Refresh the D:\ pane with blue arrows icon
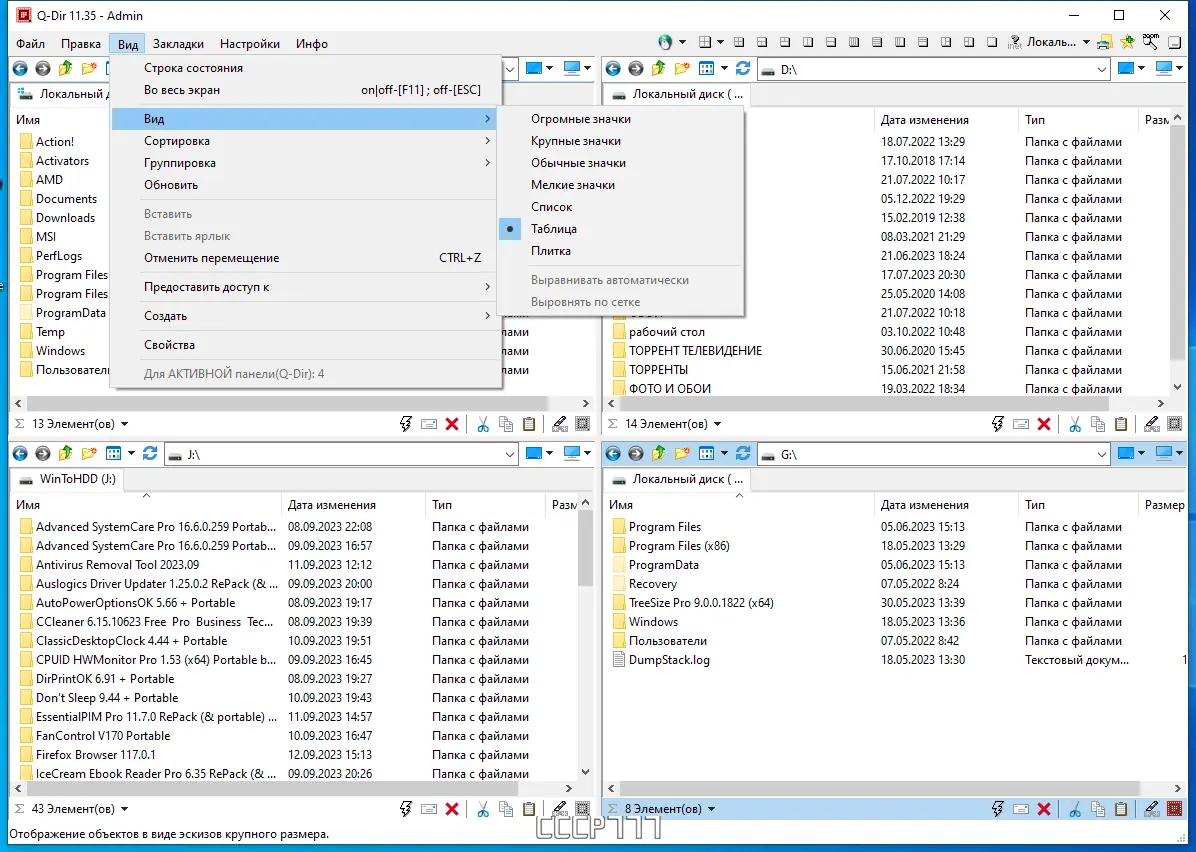This screenshot has height=852, width=1196. (x=743, y=69)
